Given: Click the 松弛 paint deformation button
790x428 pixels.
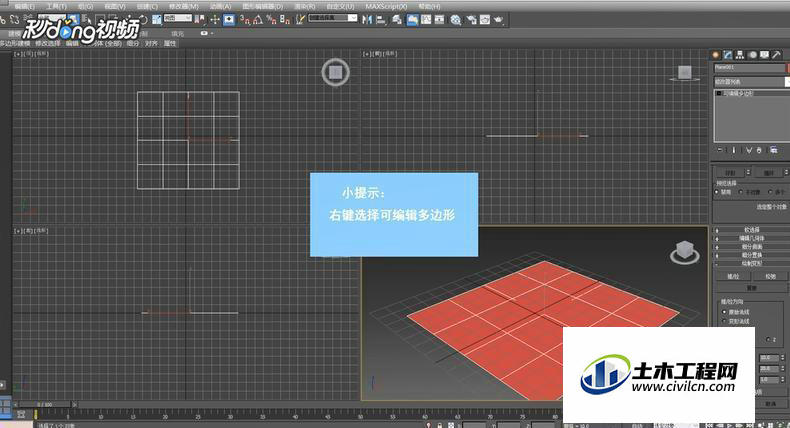Looking at the screenshot, I should 770,277.
